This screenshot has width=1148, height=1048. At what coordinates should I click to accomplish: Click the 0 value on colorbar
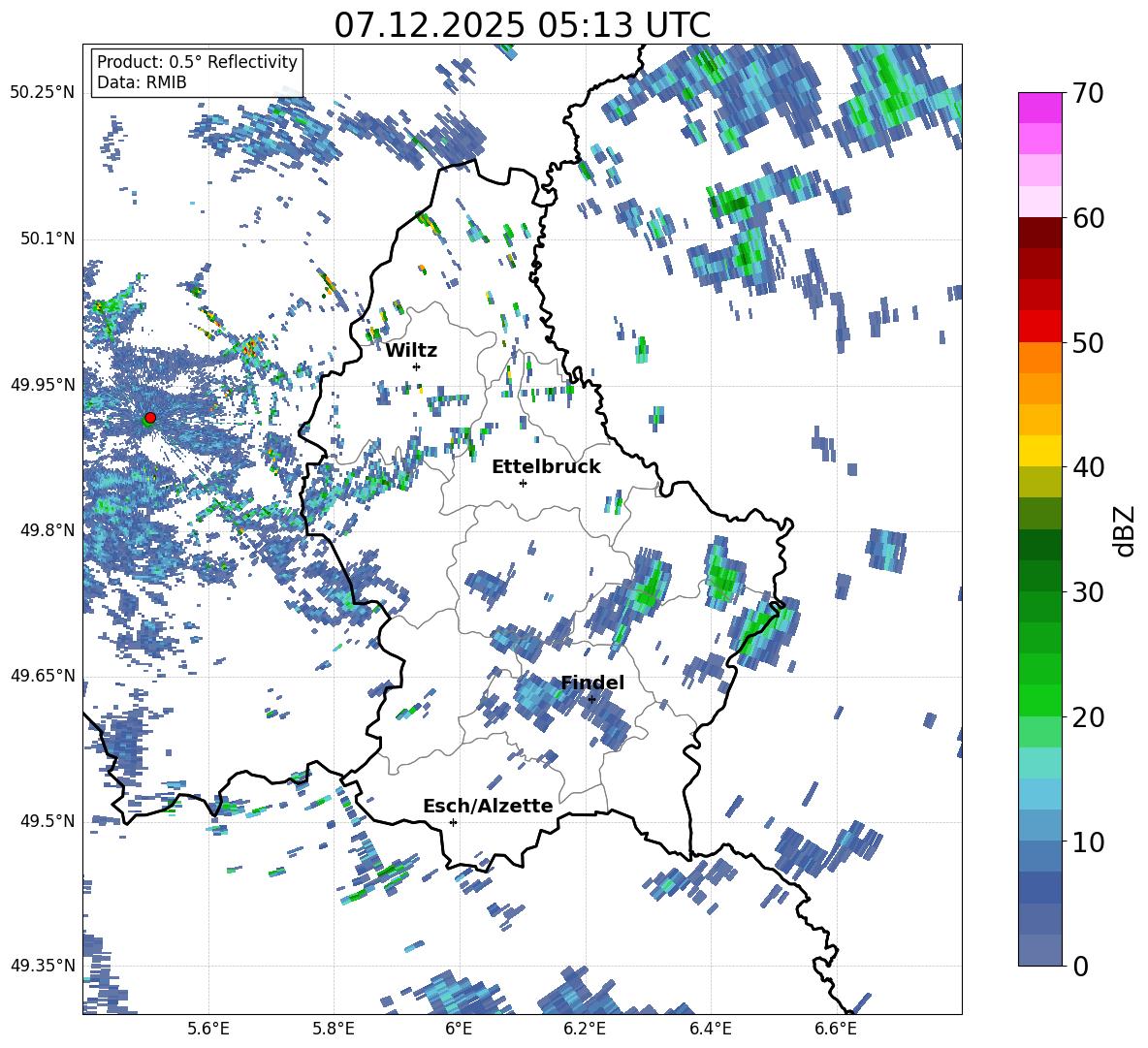[x=1080, y=966]
